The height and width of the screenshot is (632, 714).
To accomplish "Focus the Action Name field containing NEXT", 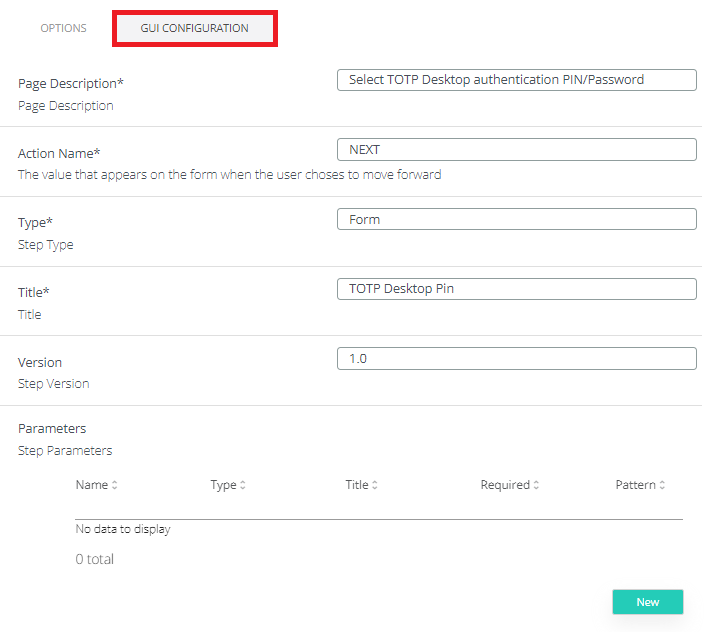I will tap(516, 150).
